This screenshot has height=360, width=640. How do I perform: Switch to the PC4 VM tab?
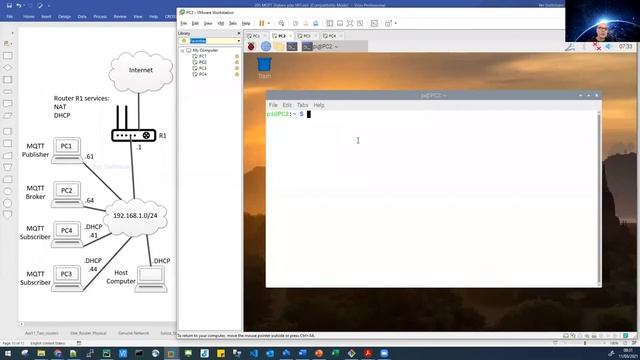tap(331, 36)
